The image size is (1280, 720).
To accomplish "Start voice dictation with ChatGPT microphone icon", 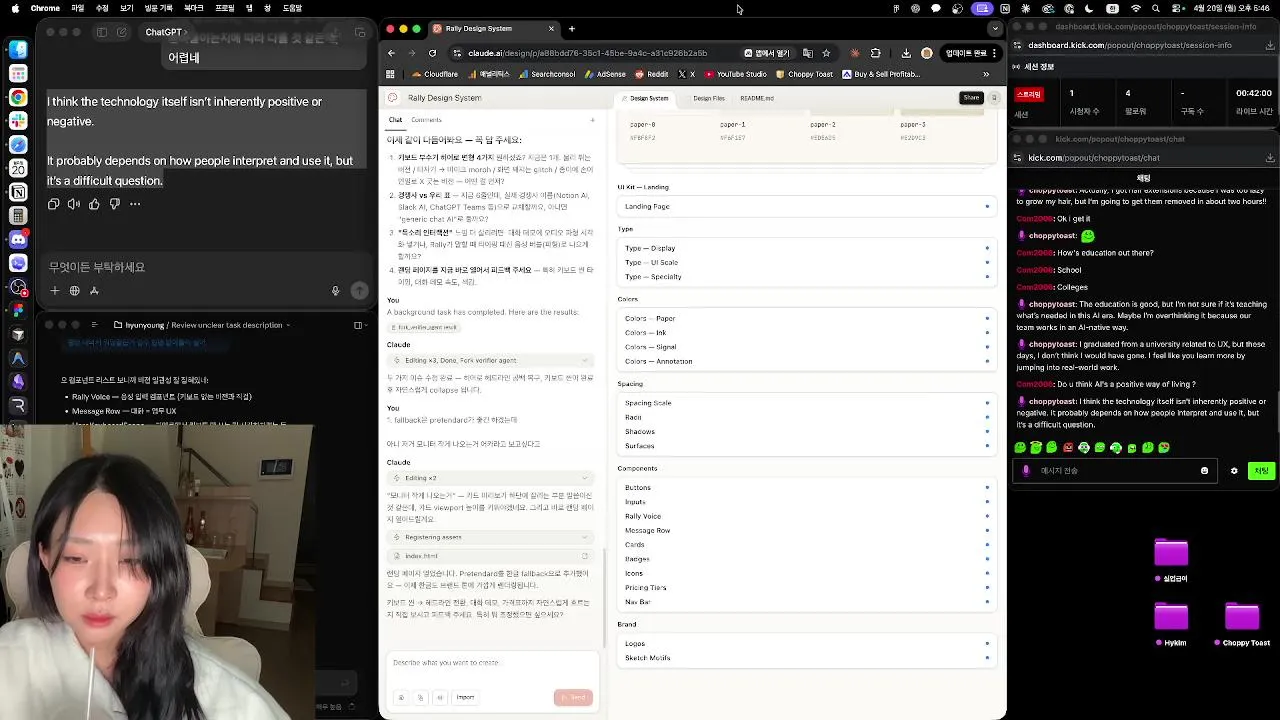I will [x=335, y=291].
